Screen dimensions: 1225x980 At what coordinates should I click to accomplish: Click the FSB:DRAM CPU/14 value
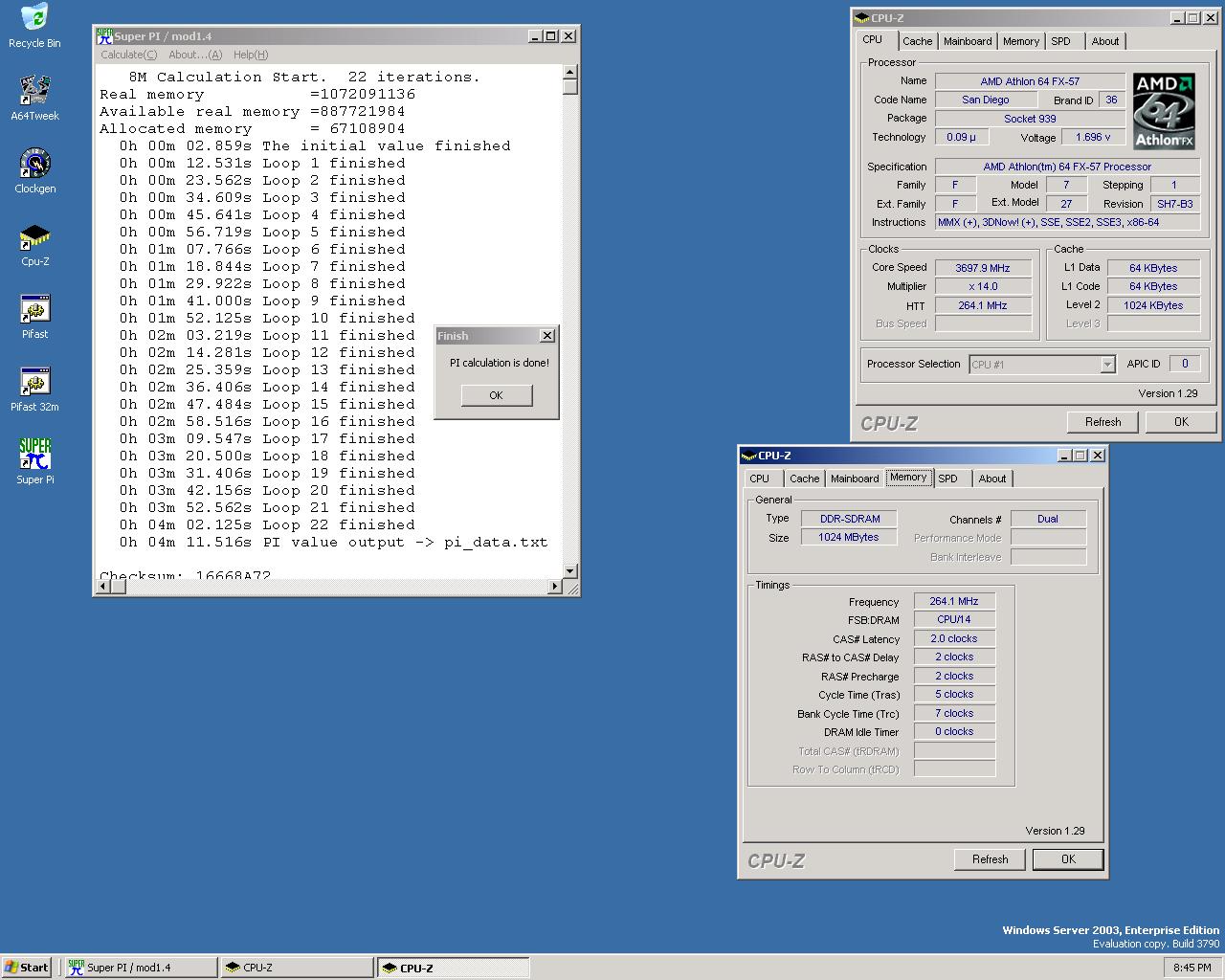tap(954, 619)
